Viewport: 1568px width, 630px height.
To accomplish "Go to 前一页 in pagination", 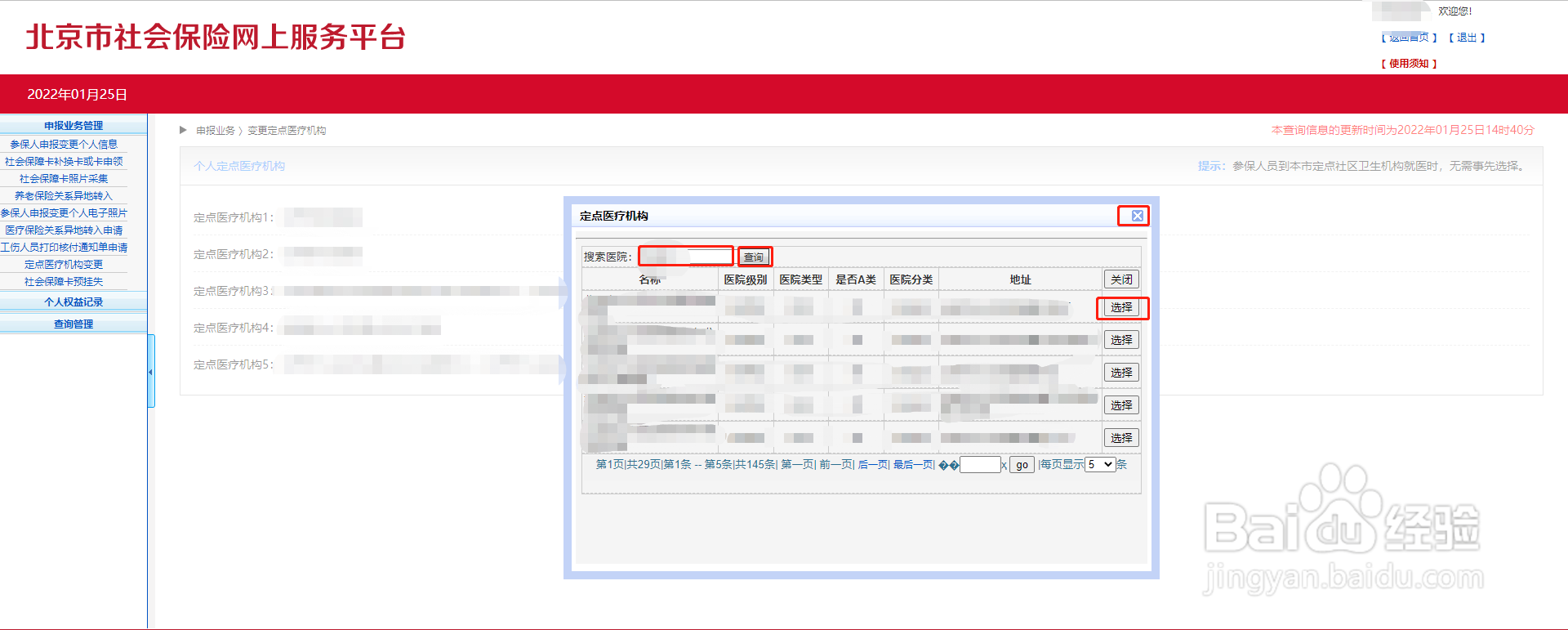I will pos(836,464).
